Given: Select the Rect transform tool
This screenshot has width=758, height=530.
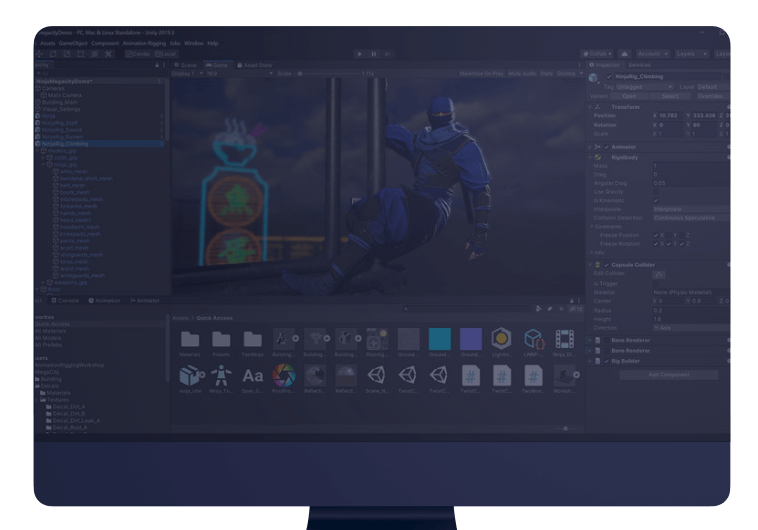Looking at the screenshot, I should click(x=81, y=54).
